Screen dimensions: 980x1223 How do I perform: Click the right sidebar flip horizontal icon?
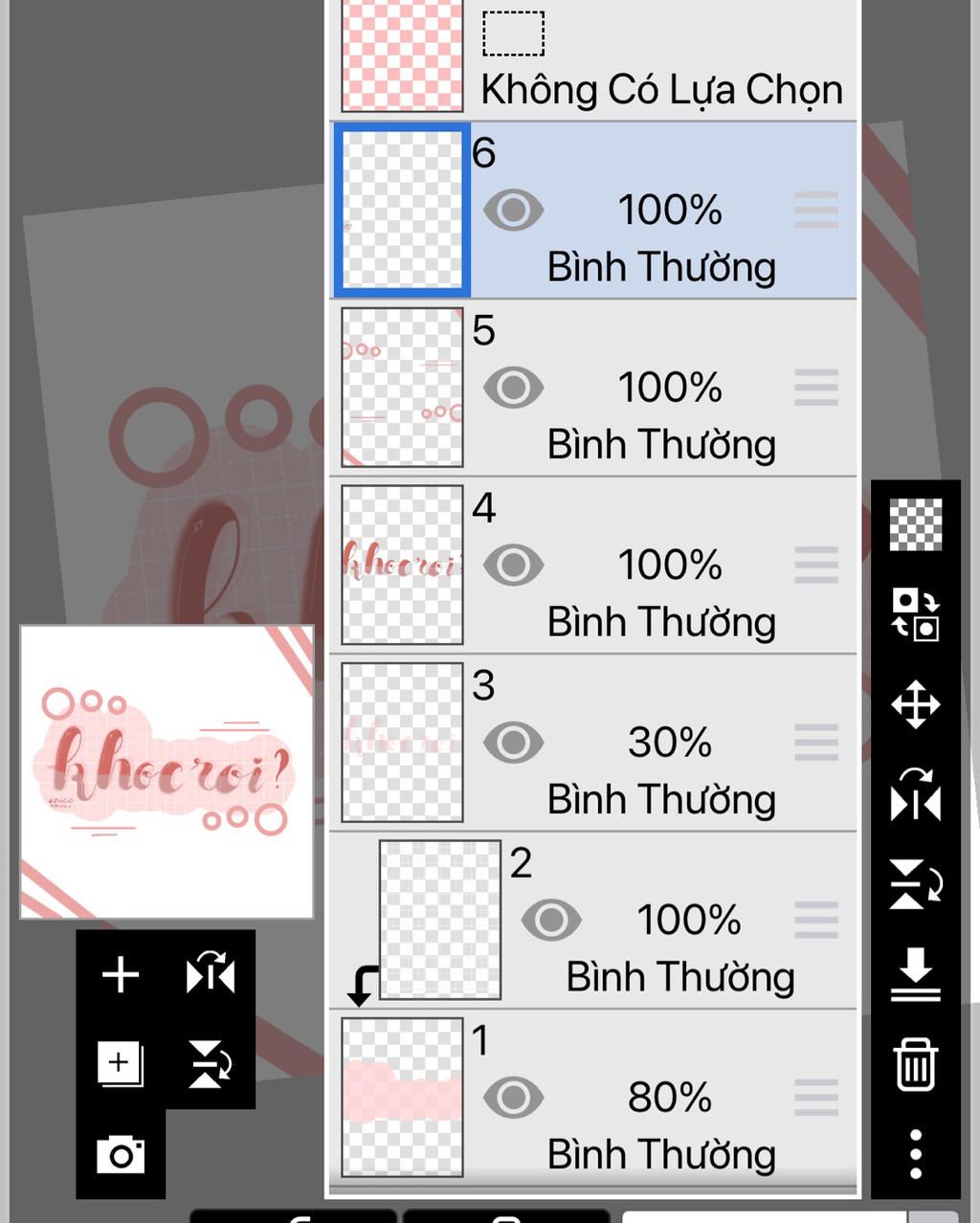pos(916,794)
